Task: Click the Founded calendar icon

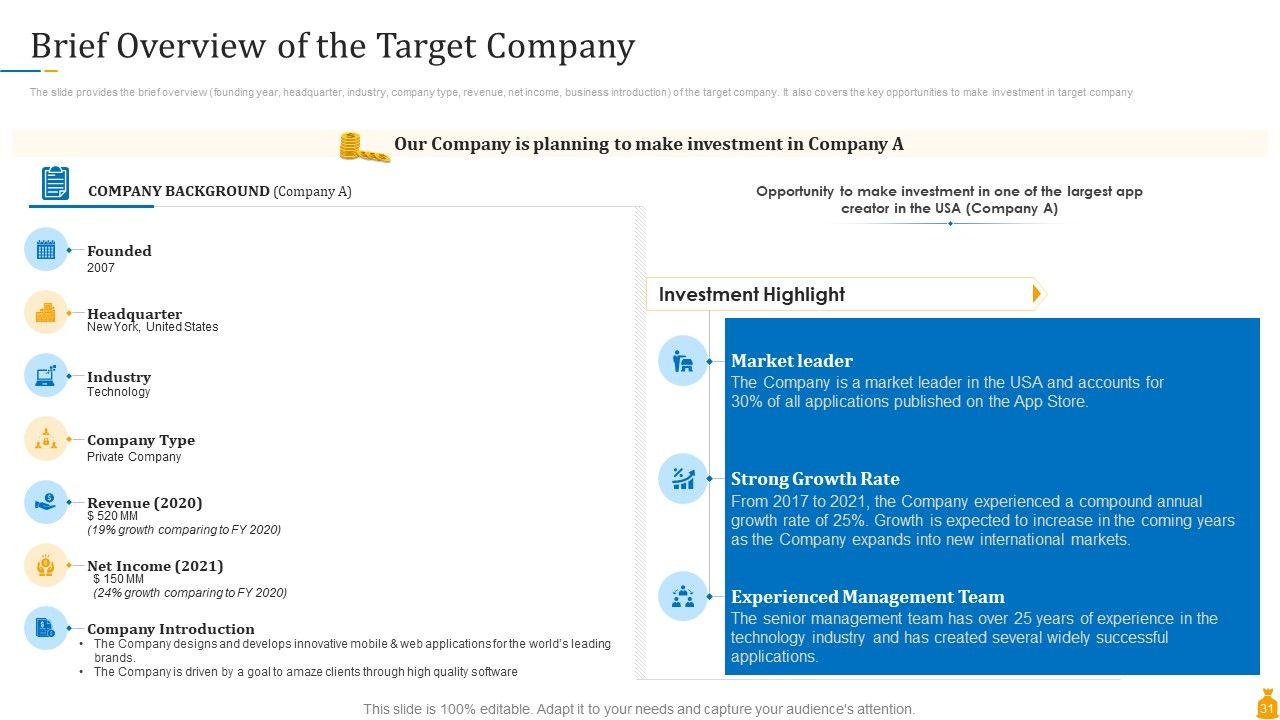Action: tap(46, 250)
